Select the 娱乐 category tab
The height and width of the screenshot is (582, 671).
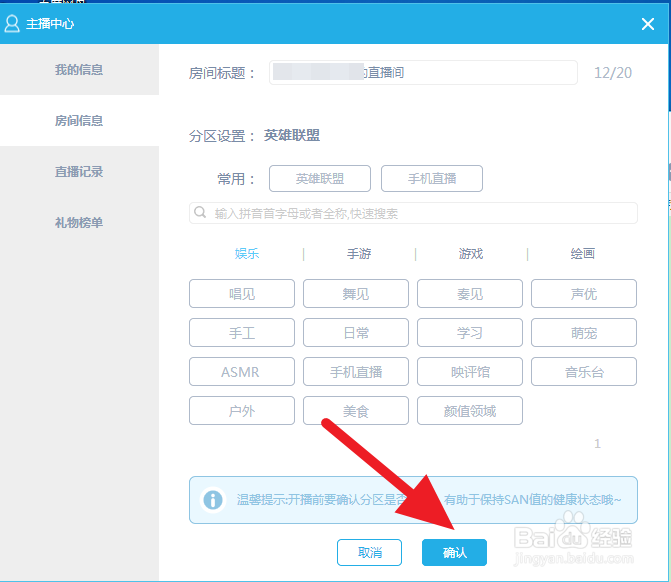247,254
